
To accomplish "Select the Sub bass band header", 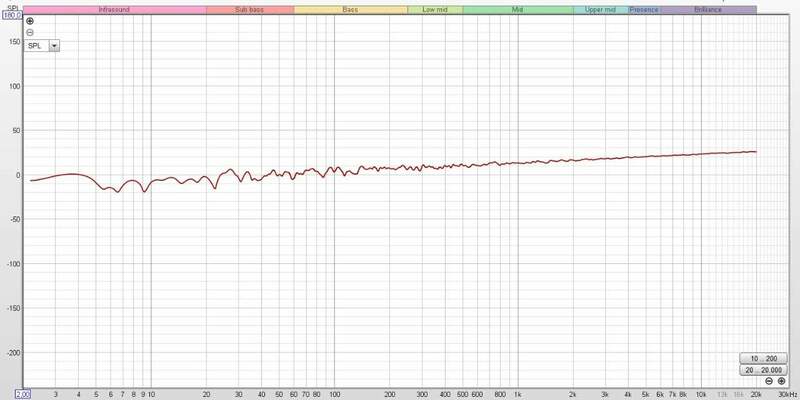I will tap(250, 9).
